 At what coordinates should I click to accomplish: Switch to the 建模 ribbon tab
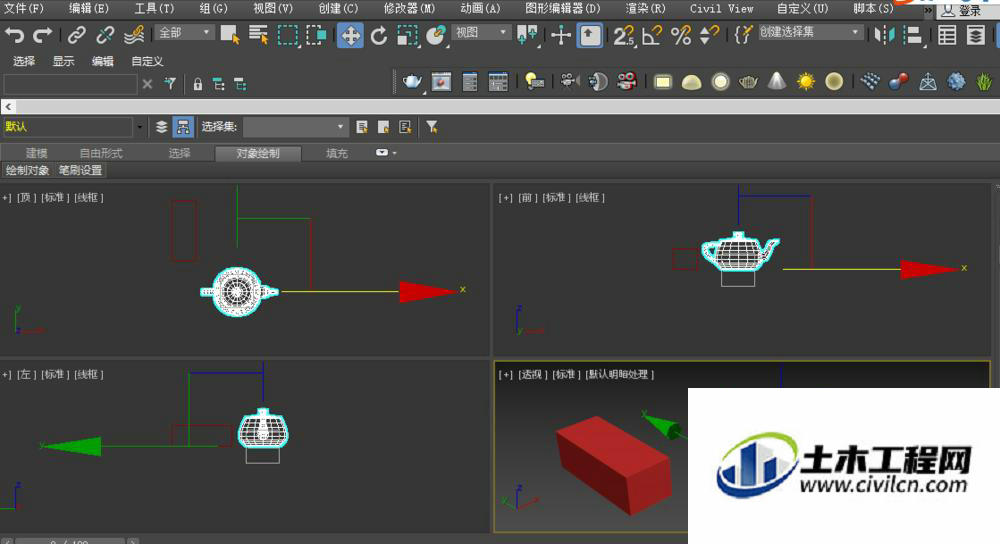[37, 153]
